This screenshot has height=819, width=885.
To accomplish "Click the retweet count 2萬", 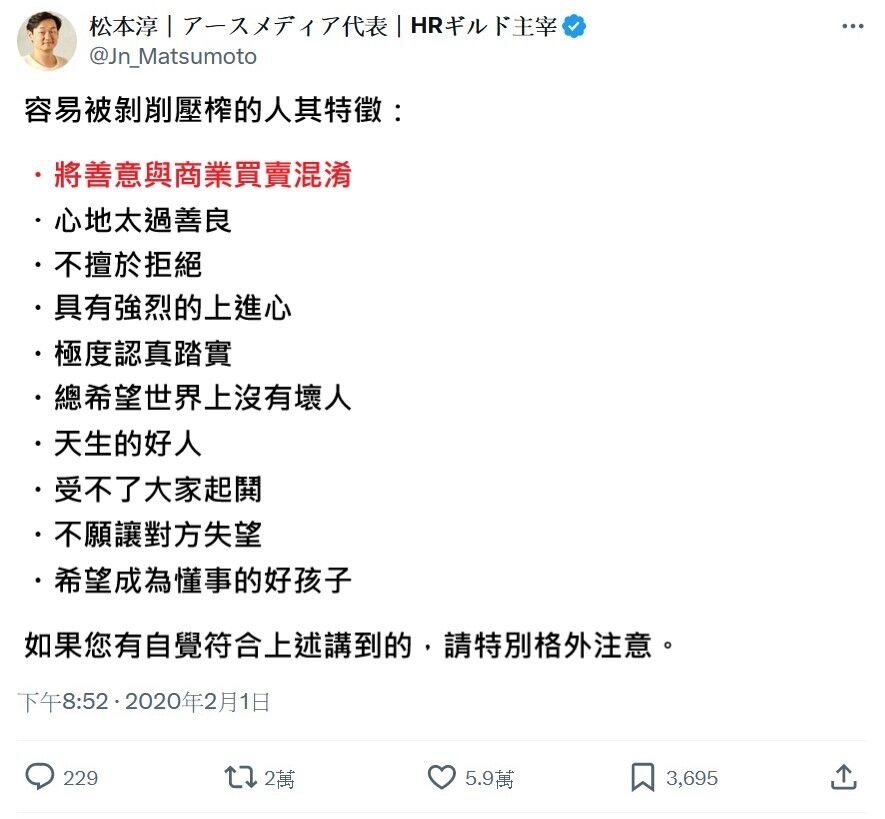I will pyautogui.click(x=279, y=778).
